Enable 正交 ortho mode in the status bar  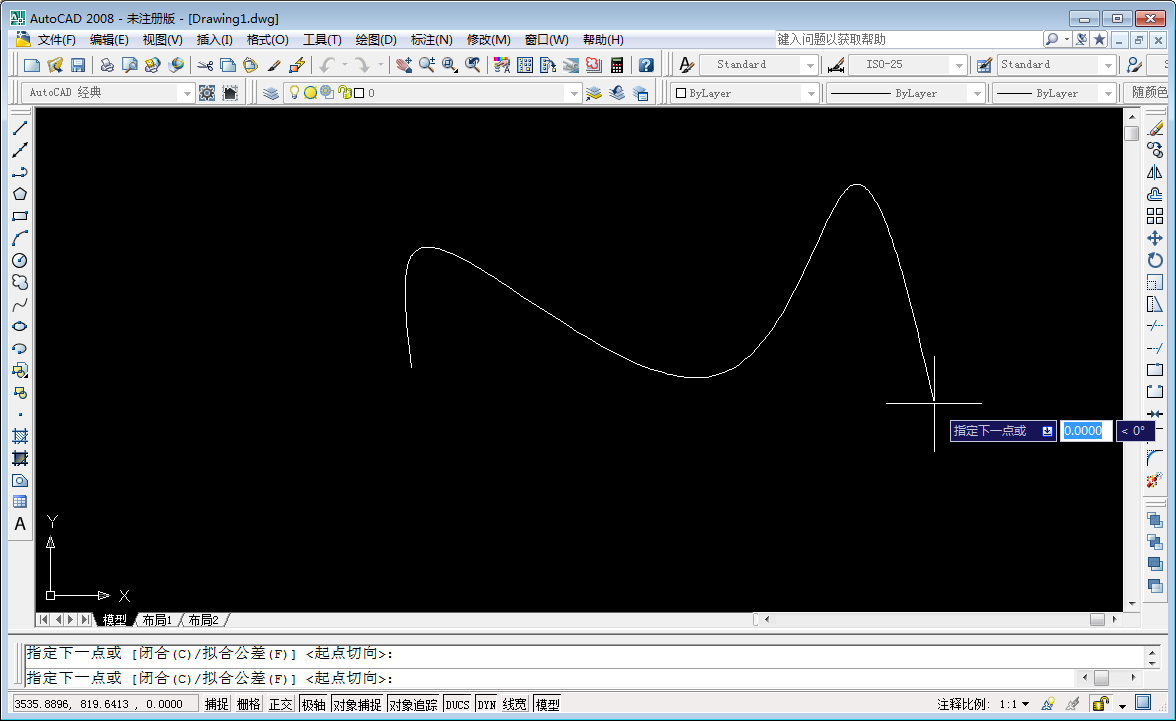tap(281, 703)
